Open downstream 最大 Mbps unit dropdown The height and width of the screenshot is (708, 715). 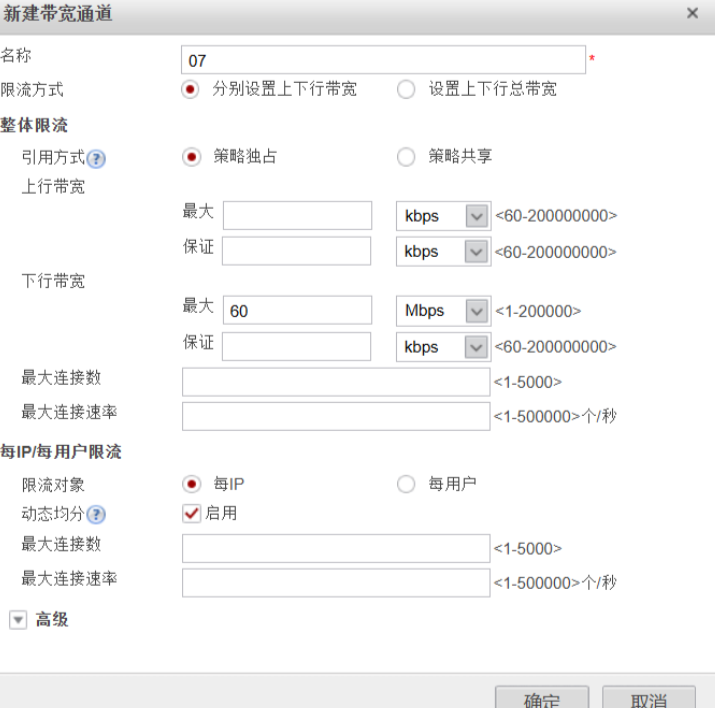(x=443, y=311)
